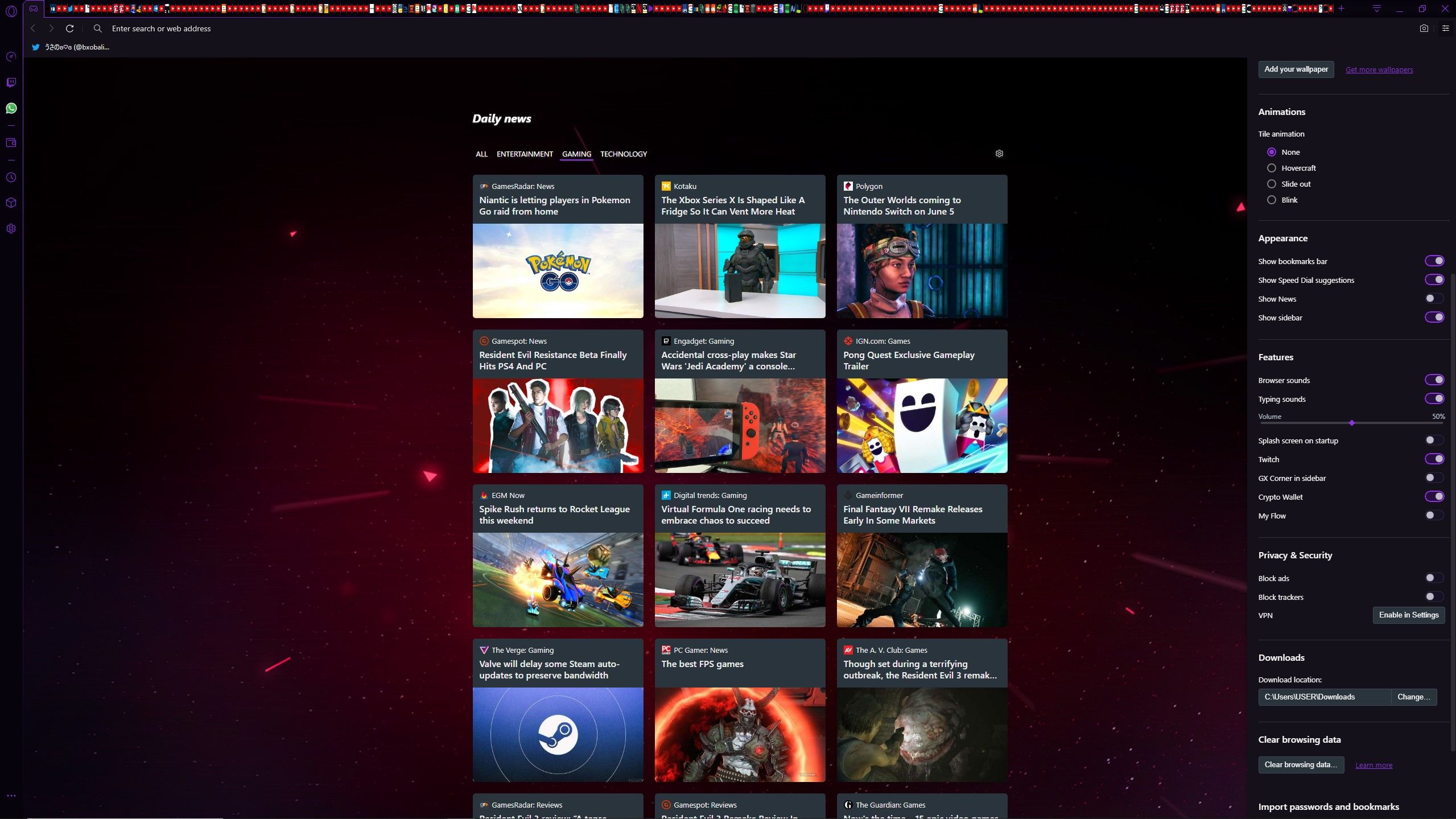Select the GAMING news tab
The width and height of the screenshot is (1456, 819).
tap(576, 154)
